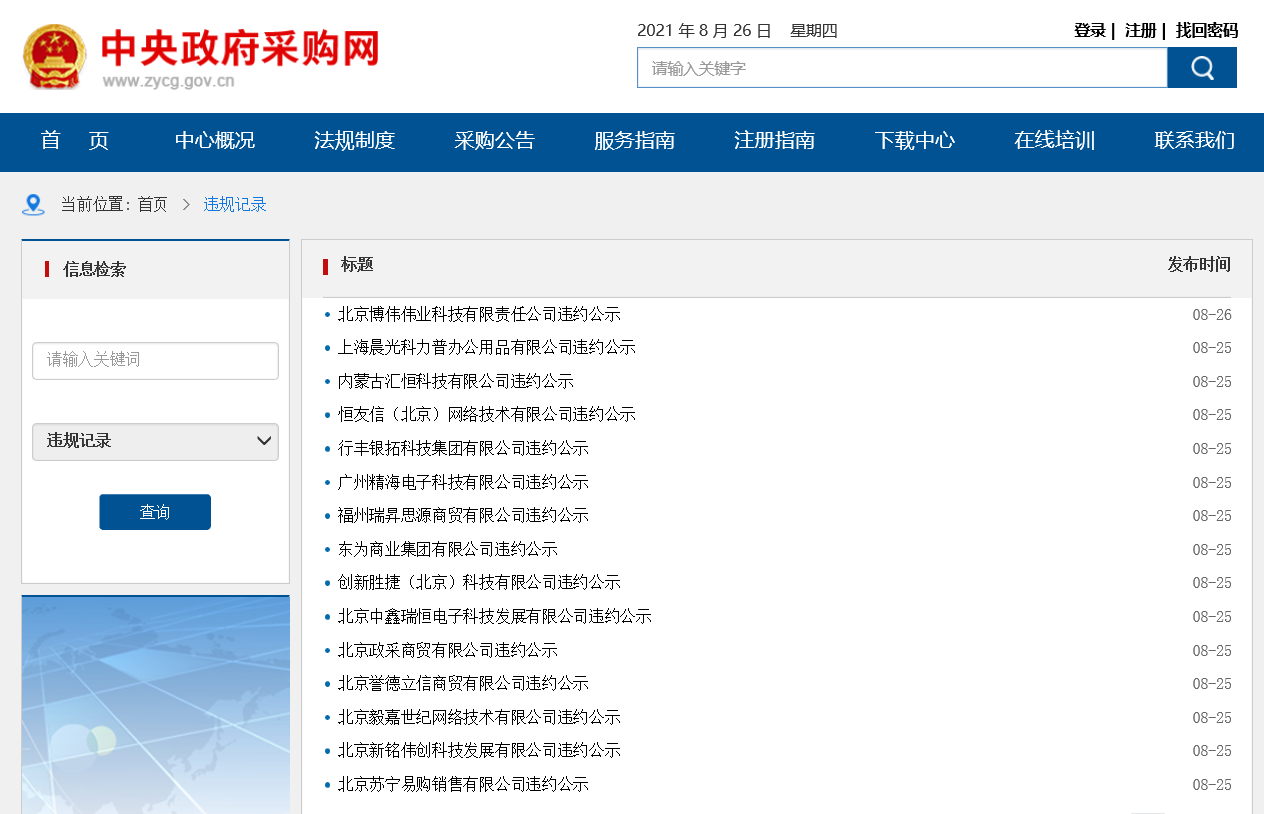Viewport: 1264px width, 814px height.
Task: Open 注册指南 navigation item
Action: click(x=775, y=141)
